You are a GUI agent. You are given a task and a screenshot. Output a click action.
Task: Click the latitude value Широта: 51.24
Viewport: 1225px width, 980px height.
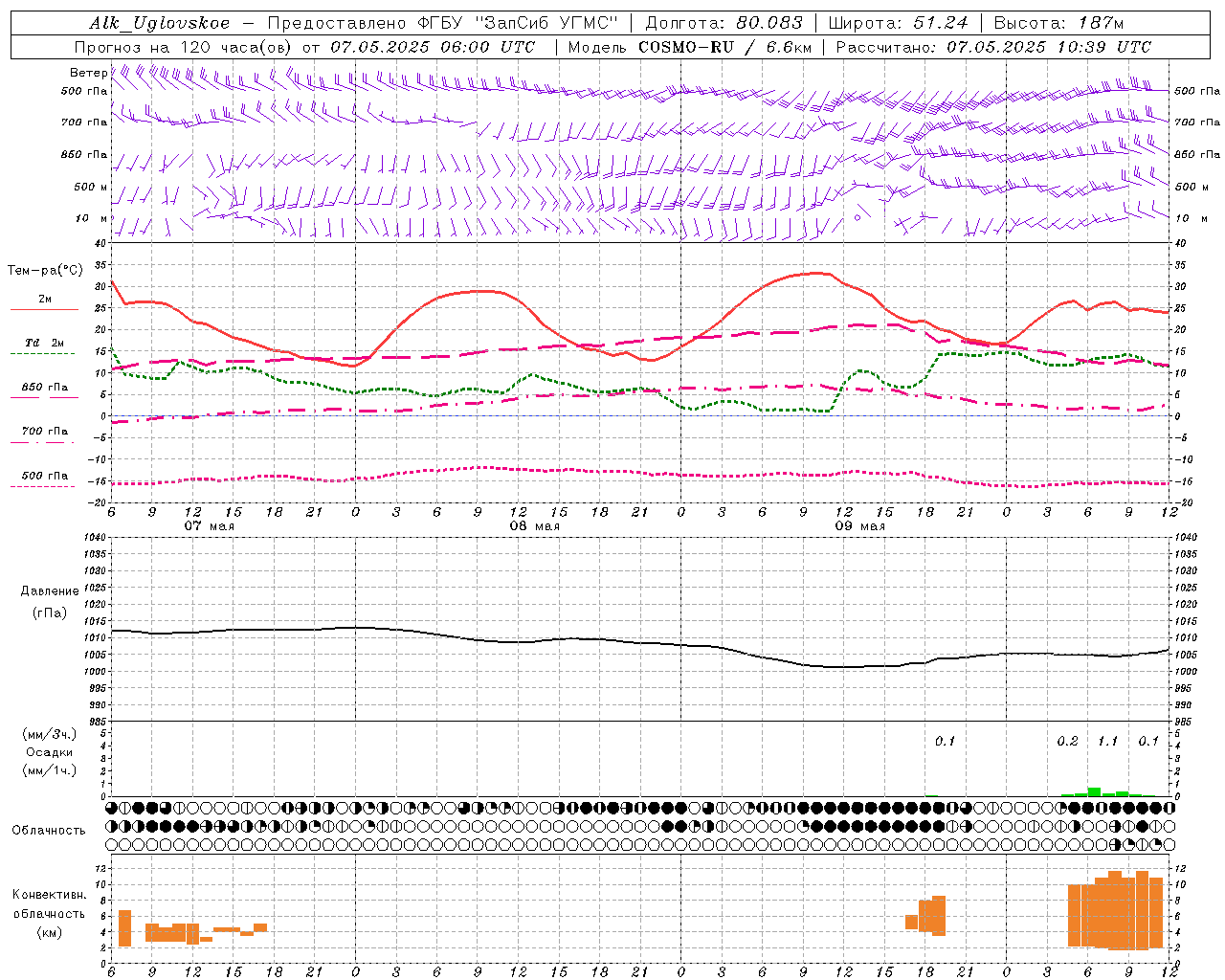(x=898, y=23)
